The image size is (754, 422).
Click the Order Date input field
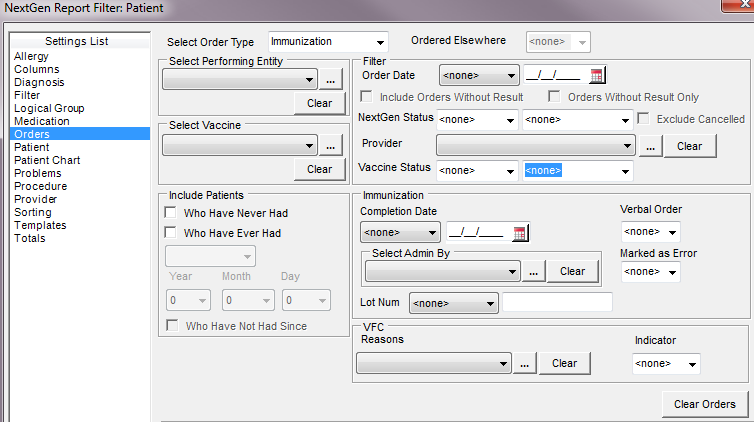[x=556, y=75]
